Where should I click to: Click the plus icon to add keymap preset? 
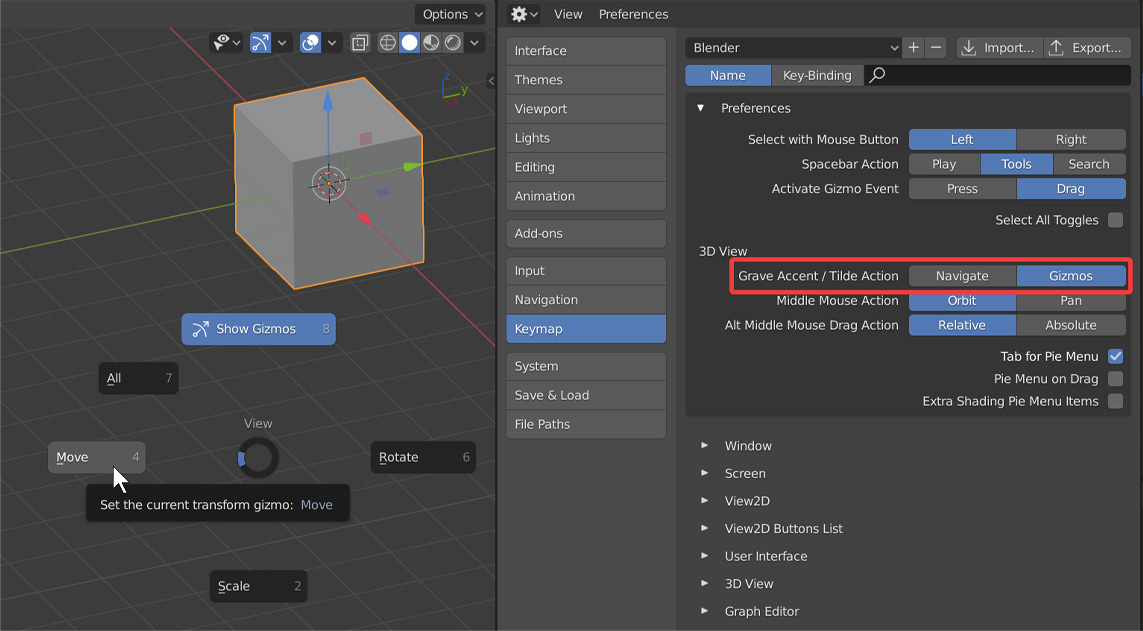pyautogui.click(x=913, y=47)
